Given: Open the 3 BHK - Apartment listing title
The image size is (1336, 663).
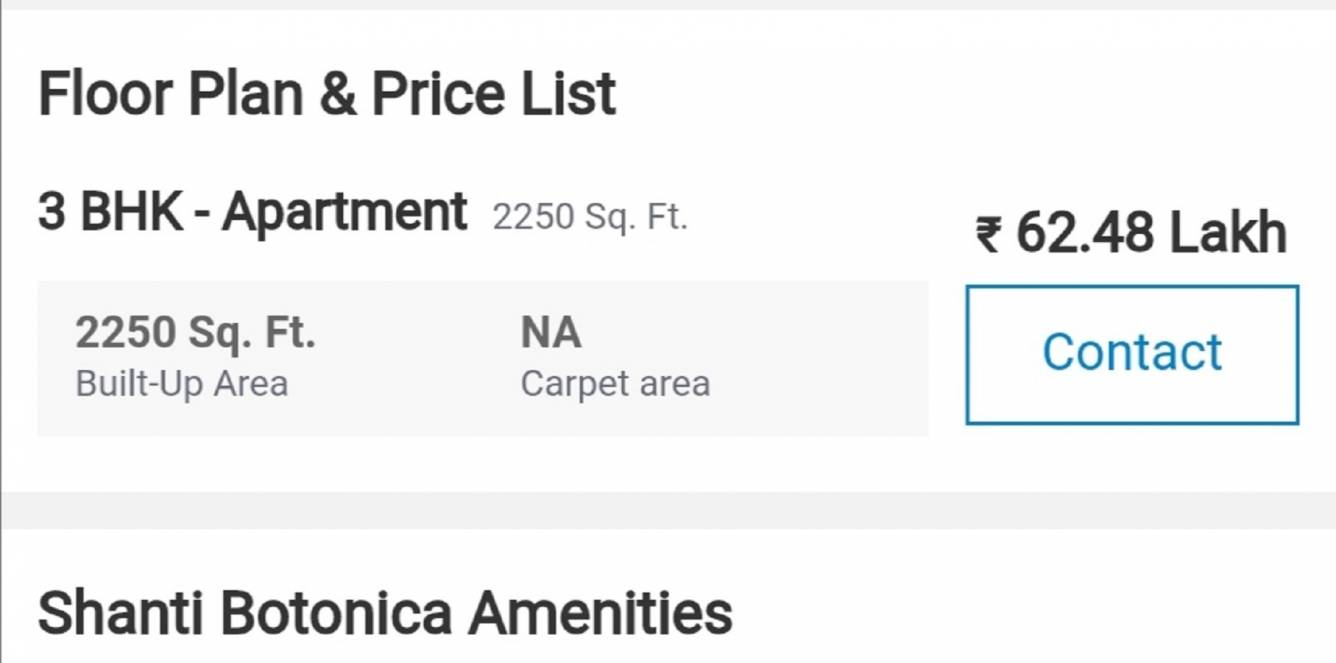Looking at the screenshot, I should coord(252,212).
